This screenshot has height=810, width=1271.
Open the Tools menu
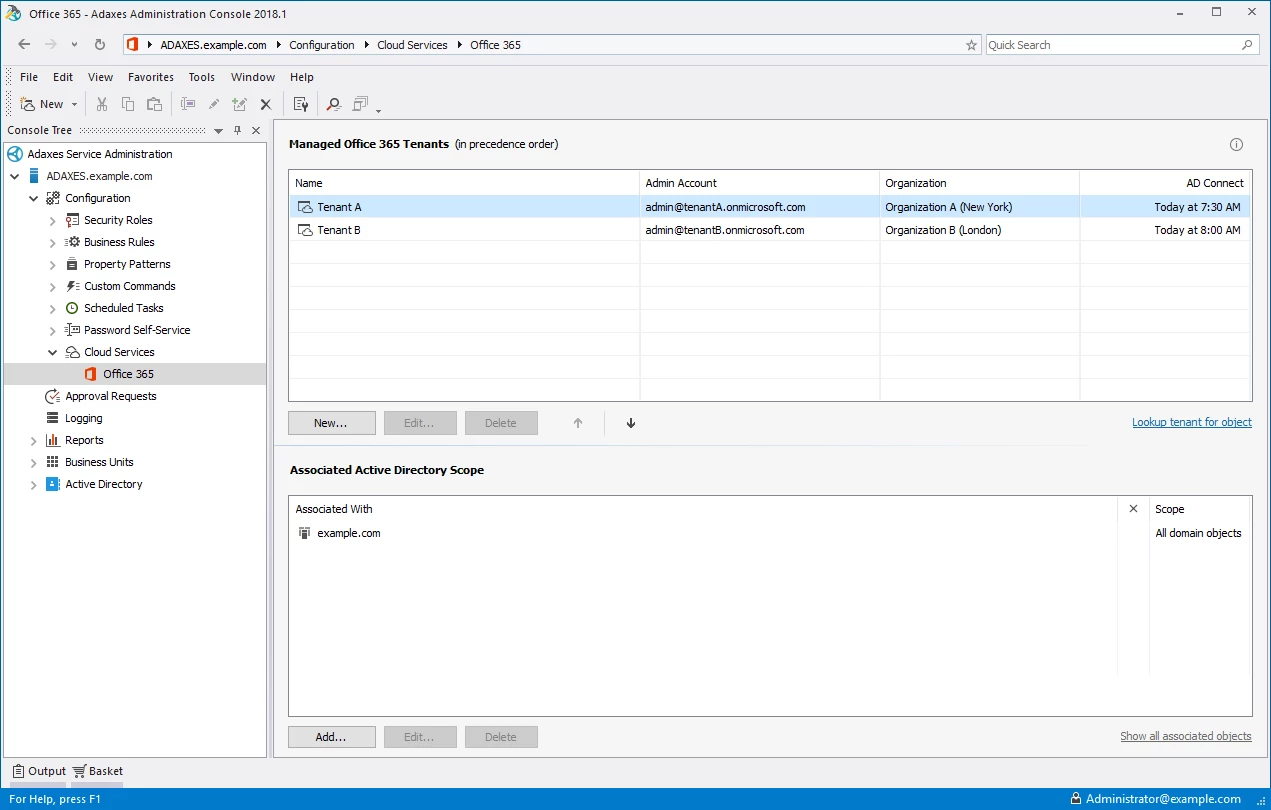[201, 77]
